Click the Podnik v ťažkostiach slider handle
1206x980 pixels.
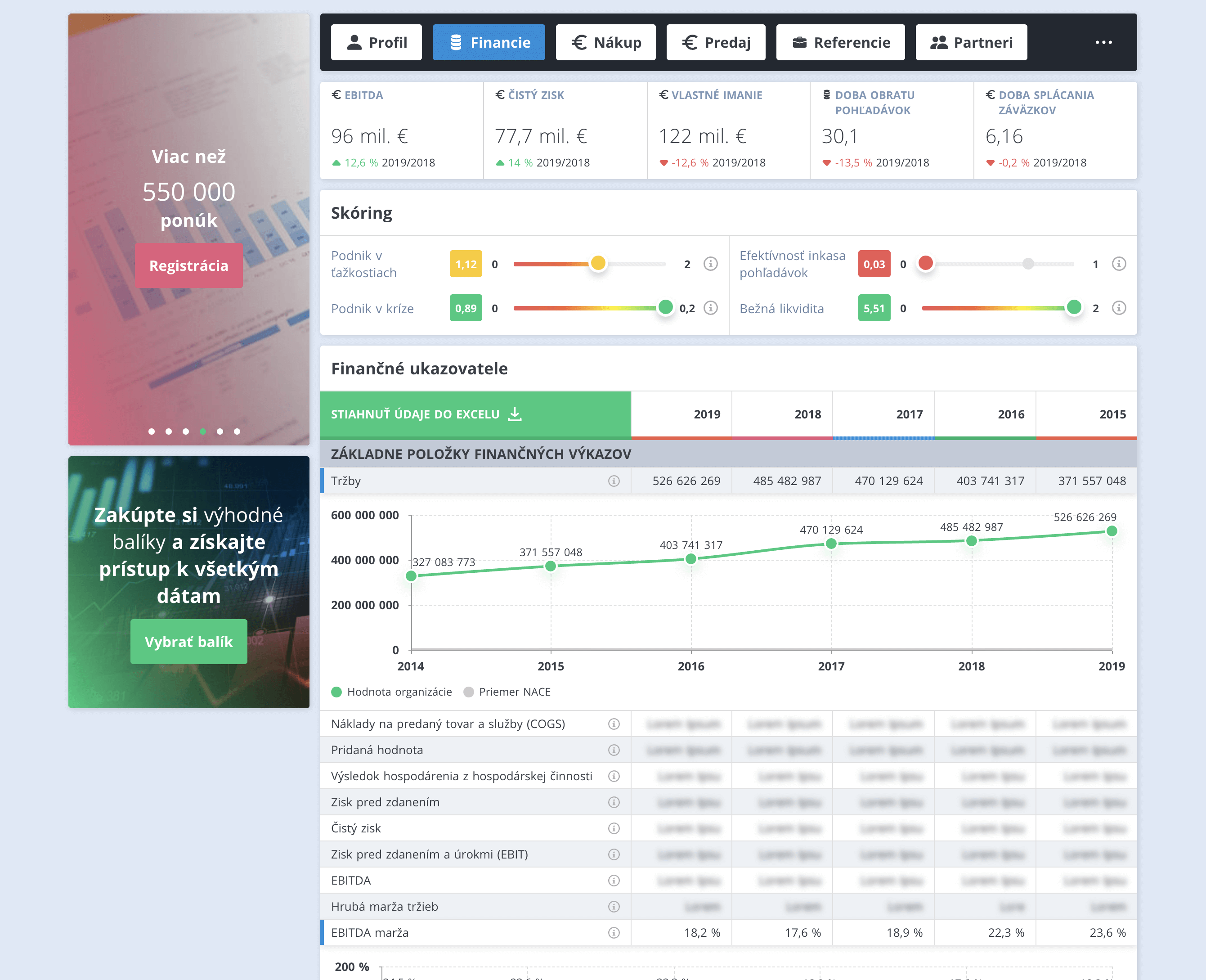[598, 263]
